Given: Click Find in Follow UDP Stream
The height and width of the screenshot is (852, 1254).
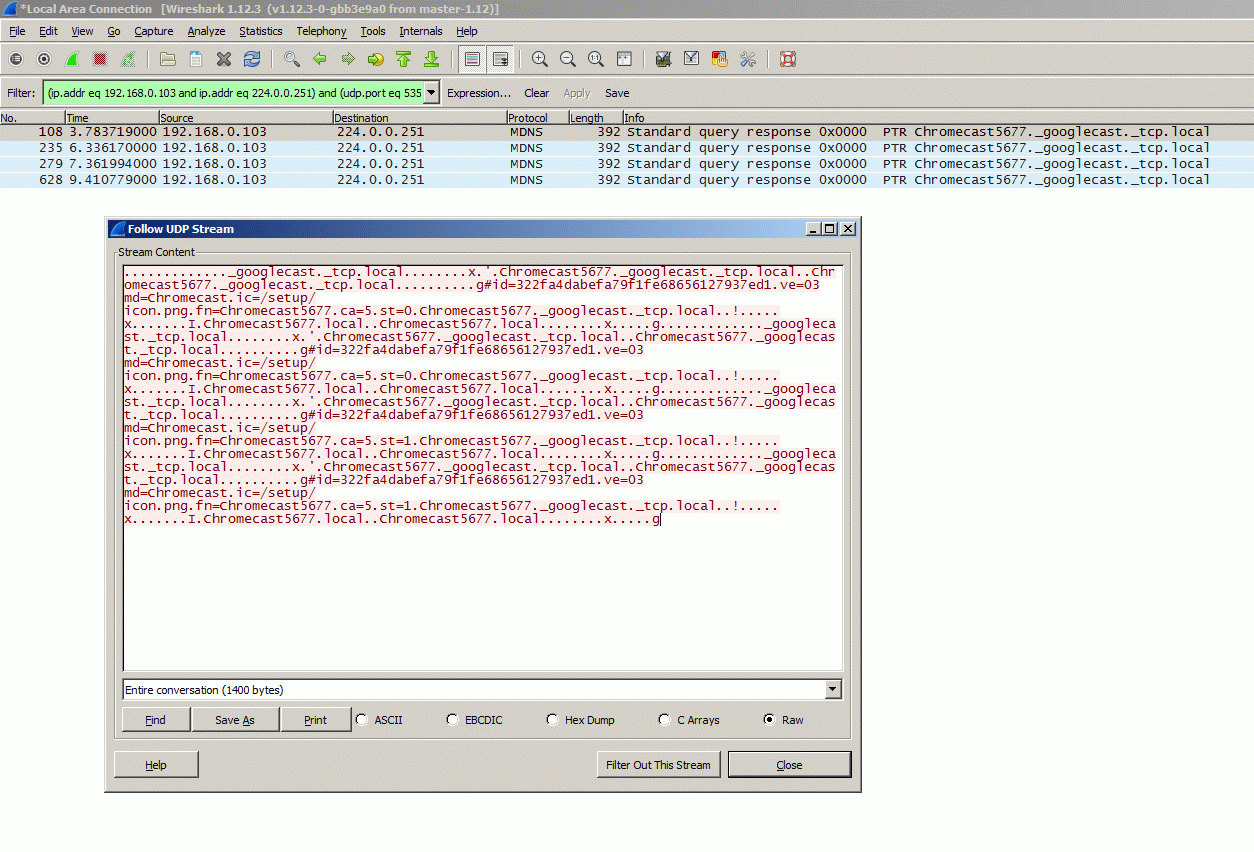Looking at the screenshot, I should 156,720.
